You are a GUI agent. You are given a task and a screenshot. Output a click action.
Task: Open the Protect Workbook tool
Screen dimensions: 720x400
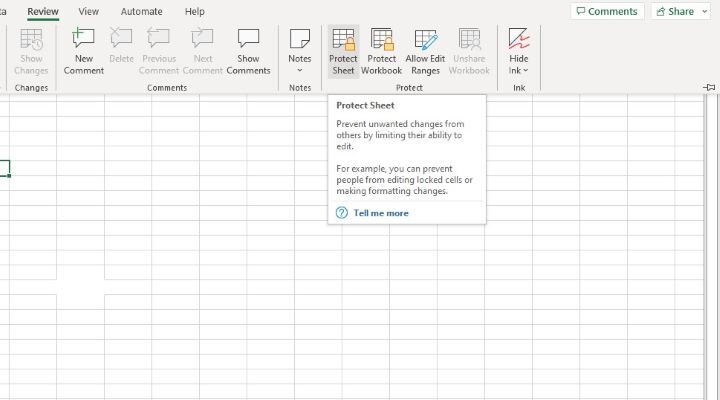coord(381,40)
